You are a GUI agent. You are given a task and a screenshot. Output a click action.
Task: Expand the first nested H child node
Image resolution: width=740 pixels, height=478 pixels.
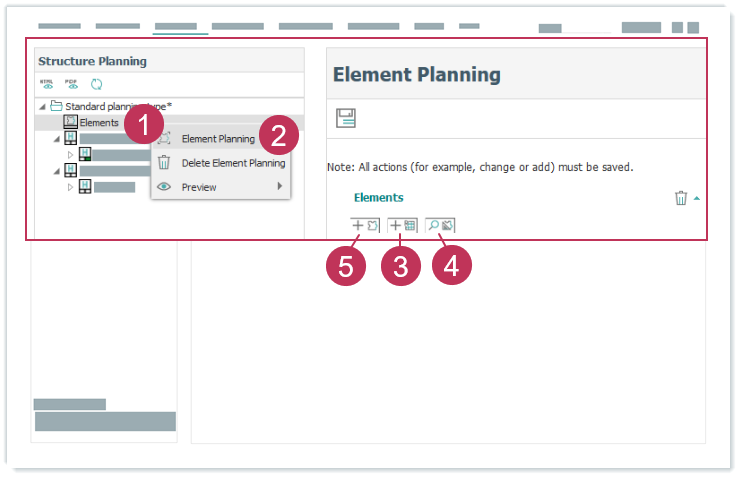point(70,155)
